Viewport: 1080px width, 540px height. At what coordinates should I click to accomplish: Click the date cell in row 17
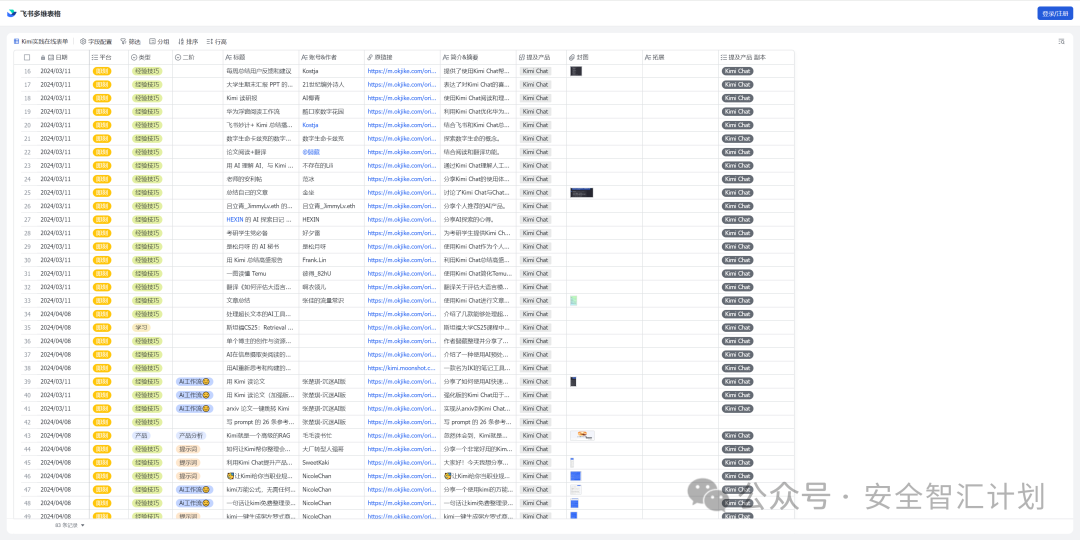click(x=62, y=84)
